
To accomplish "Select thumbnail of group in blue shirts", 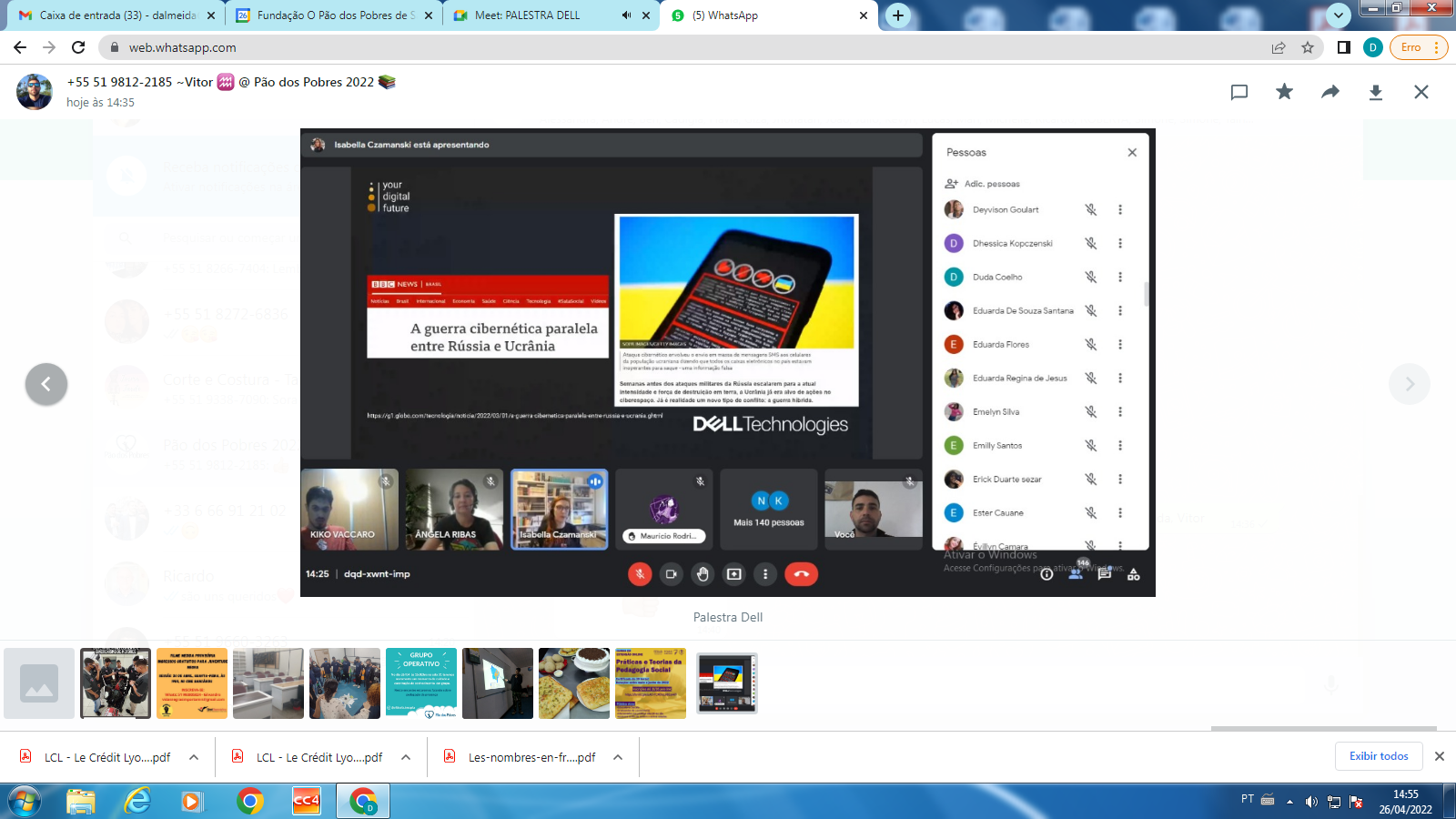I will 345,683.
